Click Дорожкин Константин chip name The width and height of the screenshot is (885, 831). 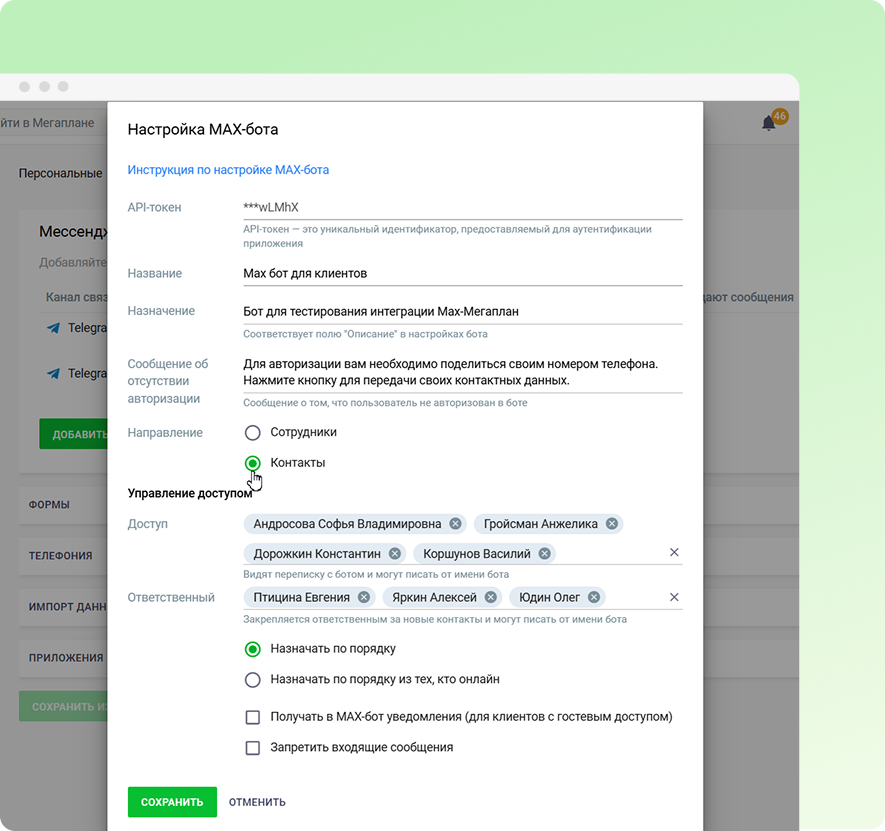click(317, 554)
